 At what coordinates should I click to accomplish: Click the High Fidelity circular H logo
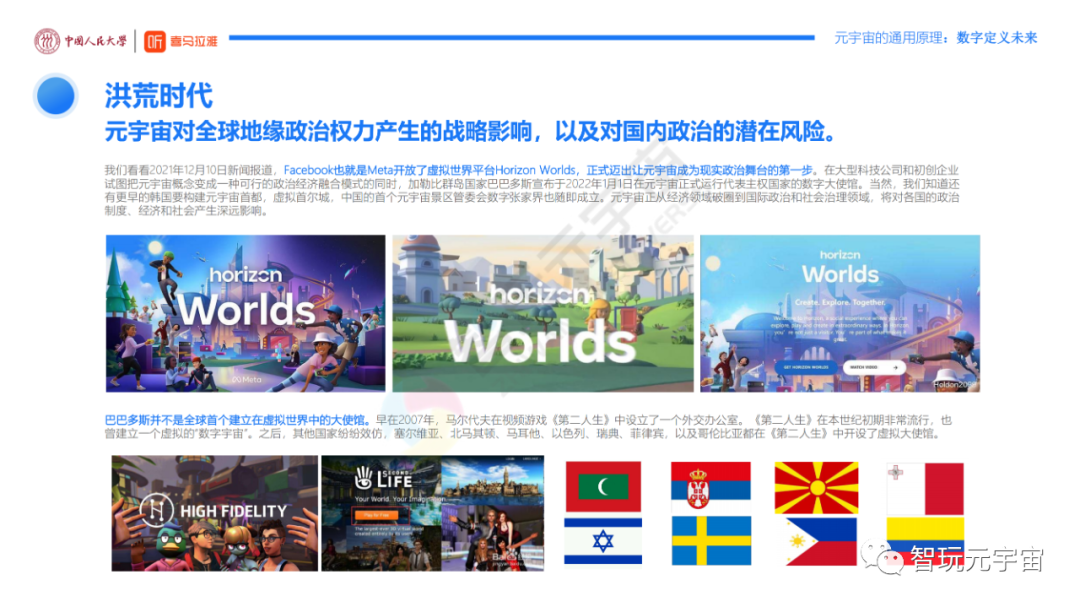tap(156, 511)
